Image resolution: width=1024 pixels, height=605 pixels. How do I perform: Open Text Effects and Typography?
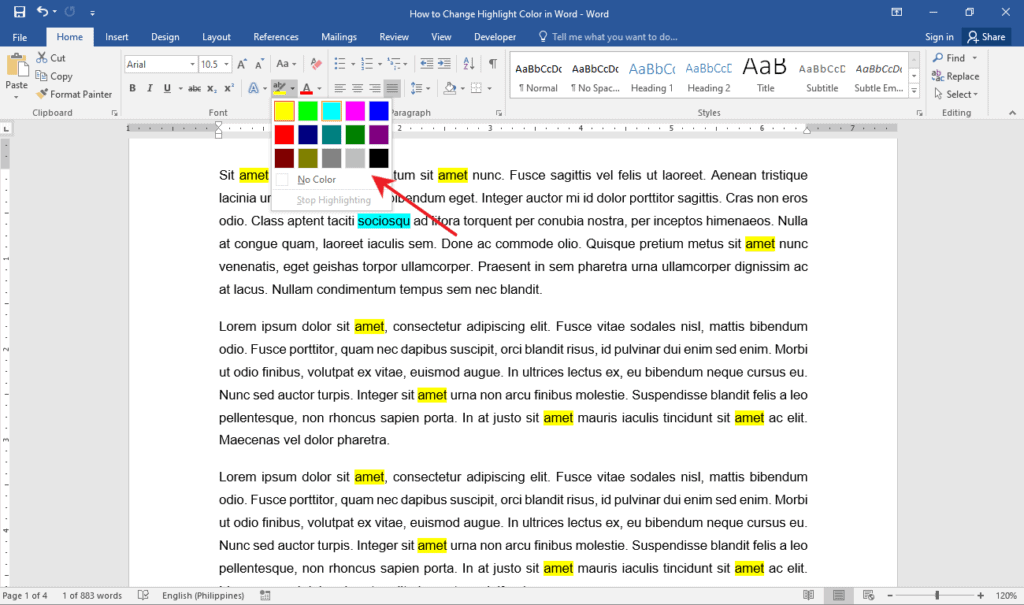tap(253, 88)
